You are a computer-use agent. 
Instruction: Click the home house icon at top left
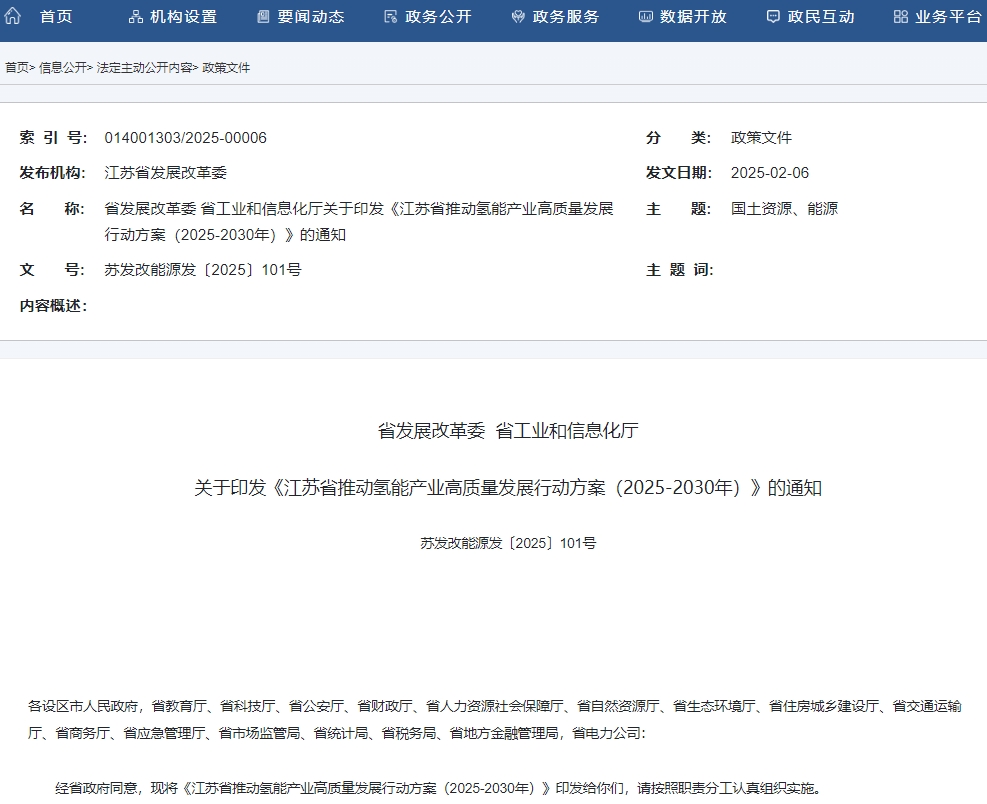[x=10, y=15]
